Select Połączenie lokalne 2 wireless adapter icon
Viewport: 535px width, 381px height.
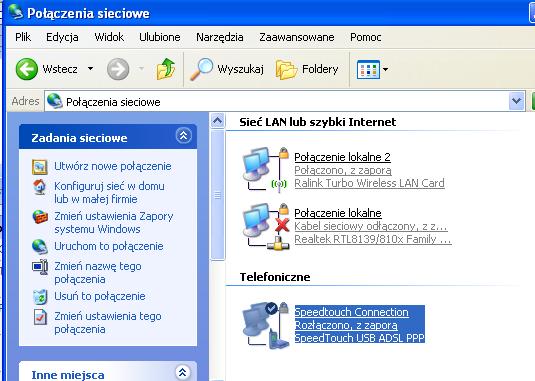[266, 170]
